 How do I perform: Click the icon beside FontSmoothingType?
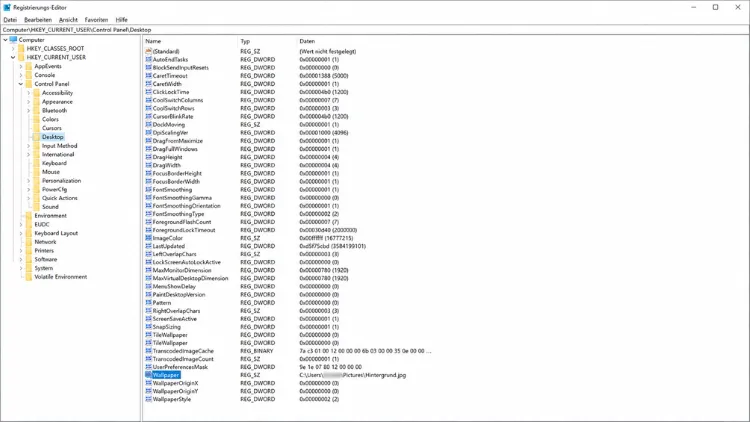(x=148, y=214)
